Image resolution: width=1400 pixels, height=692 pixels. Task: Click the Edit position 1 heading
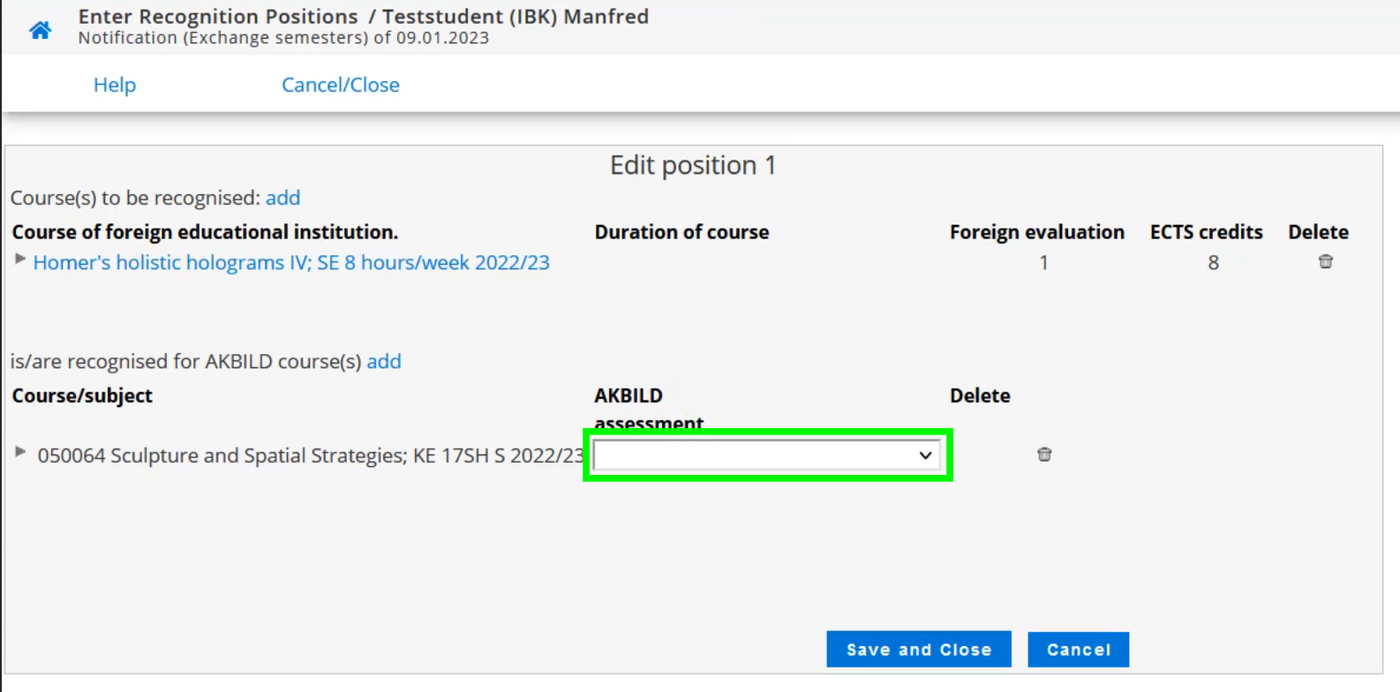tap(693, 166)
